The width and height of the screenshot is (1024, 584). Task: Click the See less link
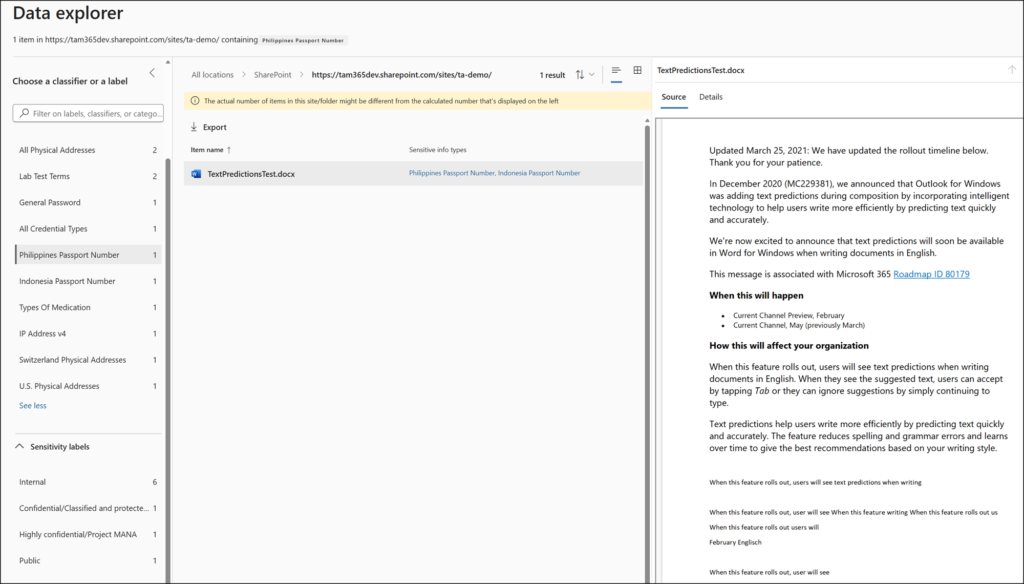(33, 406)
